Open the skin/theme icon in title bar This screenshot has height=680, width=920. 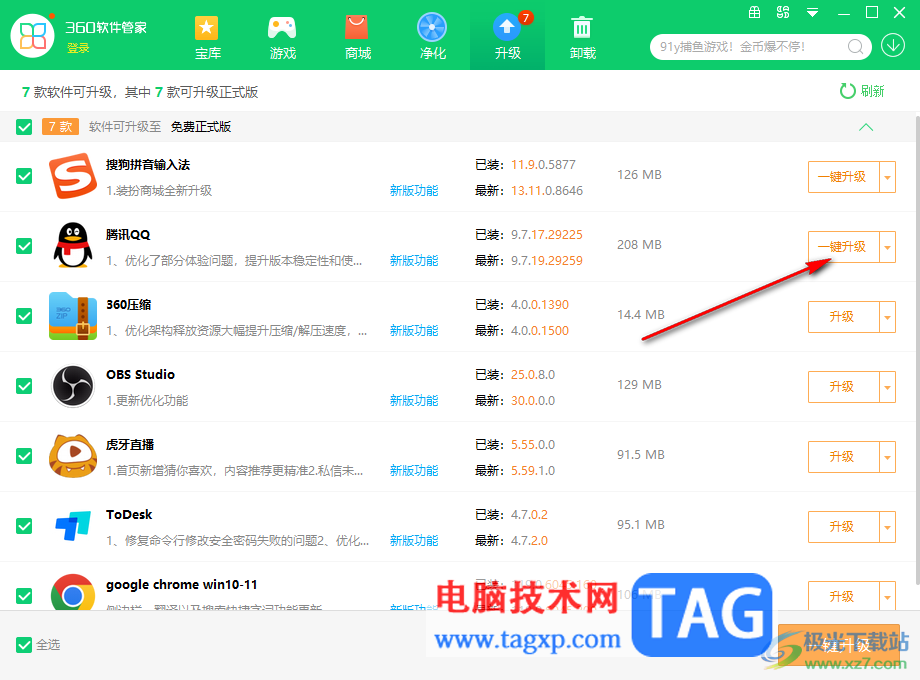[x=783, y=12]
